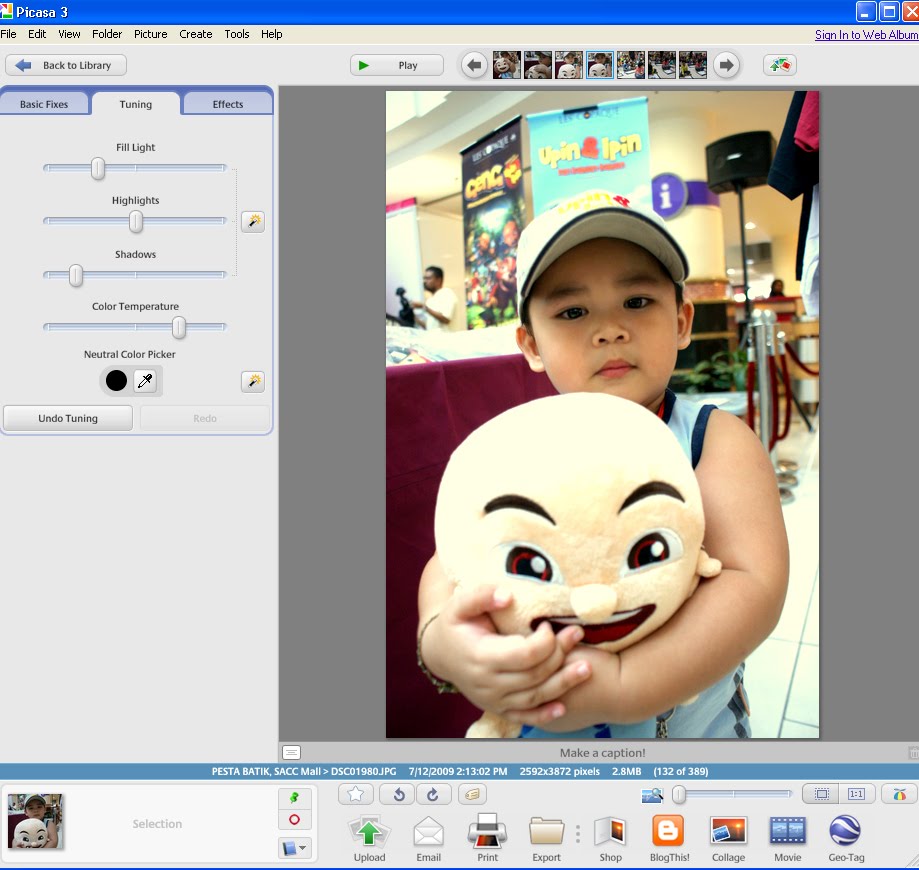The height and width of the screenshot is (870, 919).
Task: Click the one-click lighting fix wand
Action: (253, 222)
